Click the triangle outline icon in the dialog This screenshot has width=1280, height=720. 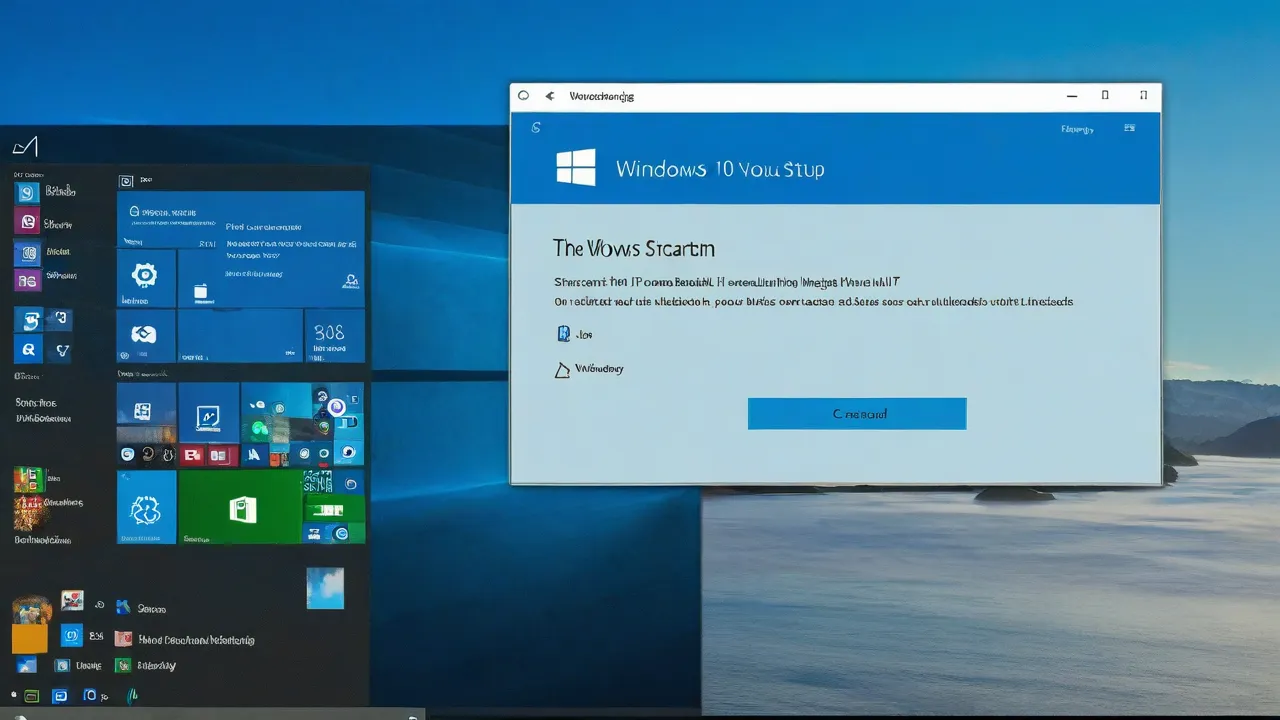(562, 369)
